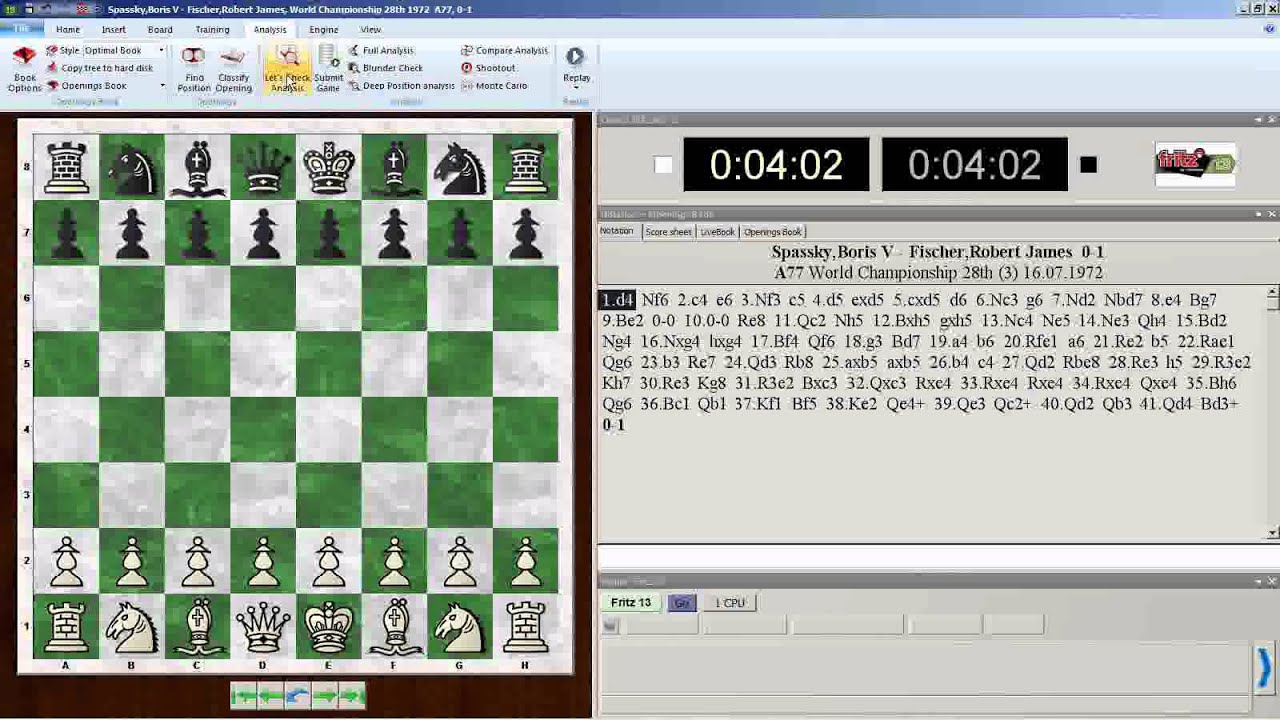Click Copy tree to hard disk
This screenshot has width=1280, height=720.
pos(99,68)
